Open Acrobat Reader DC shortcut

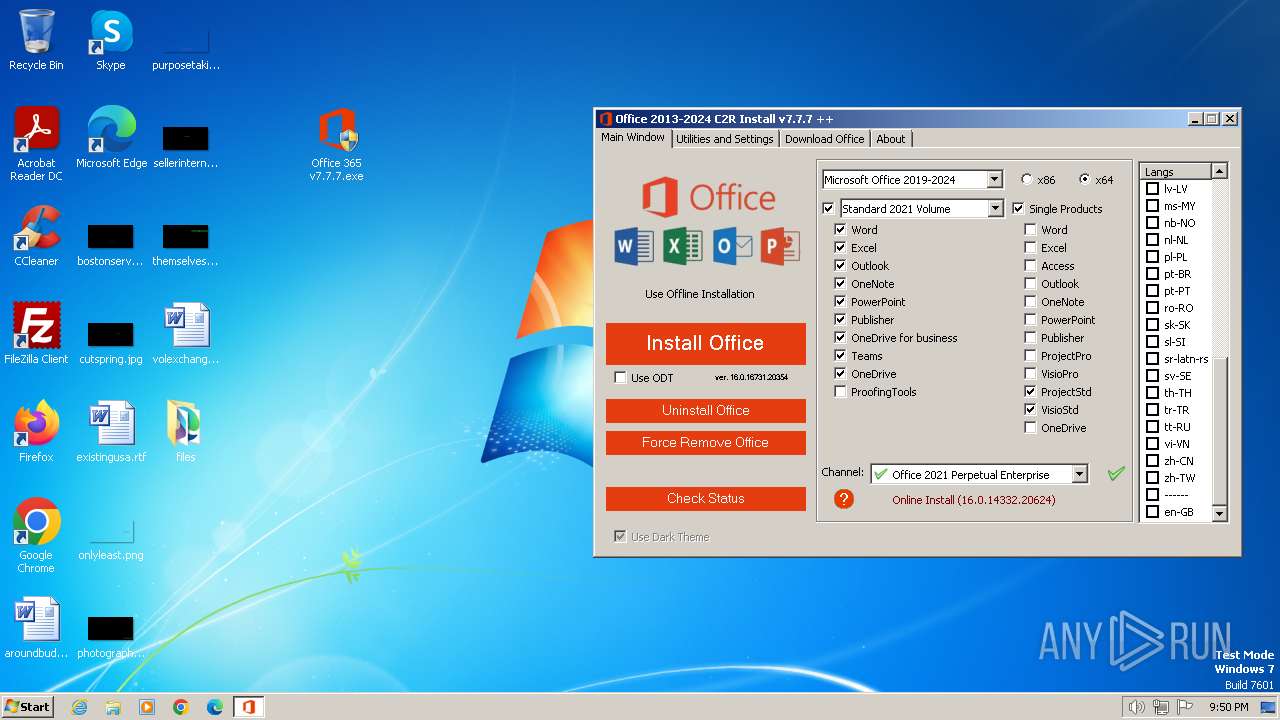(x=36, y=143)
